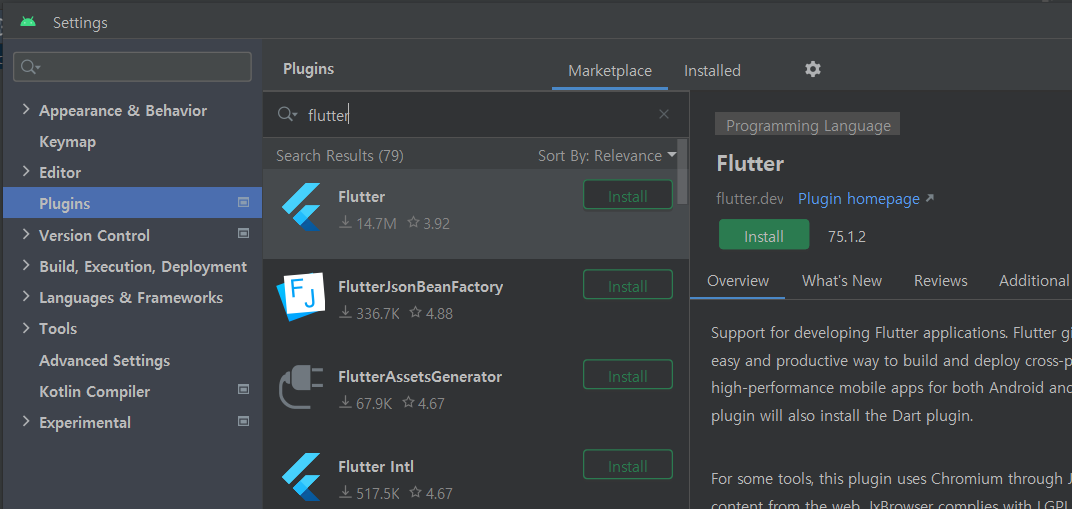
Task: Open the What's New tab
Action: (x=842, y=281)
